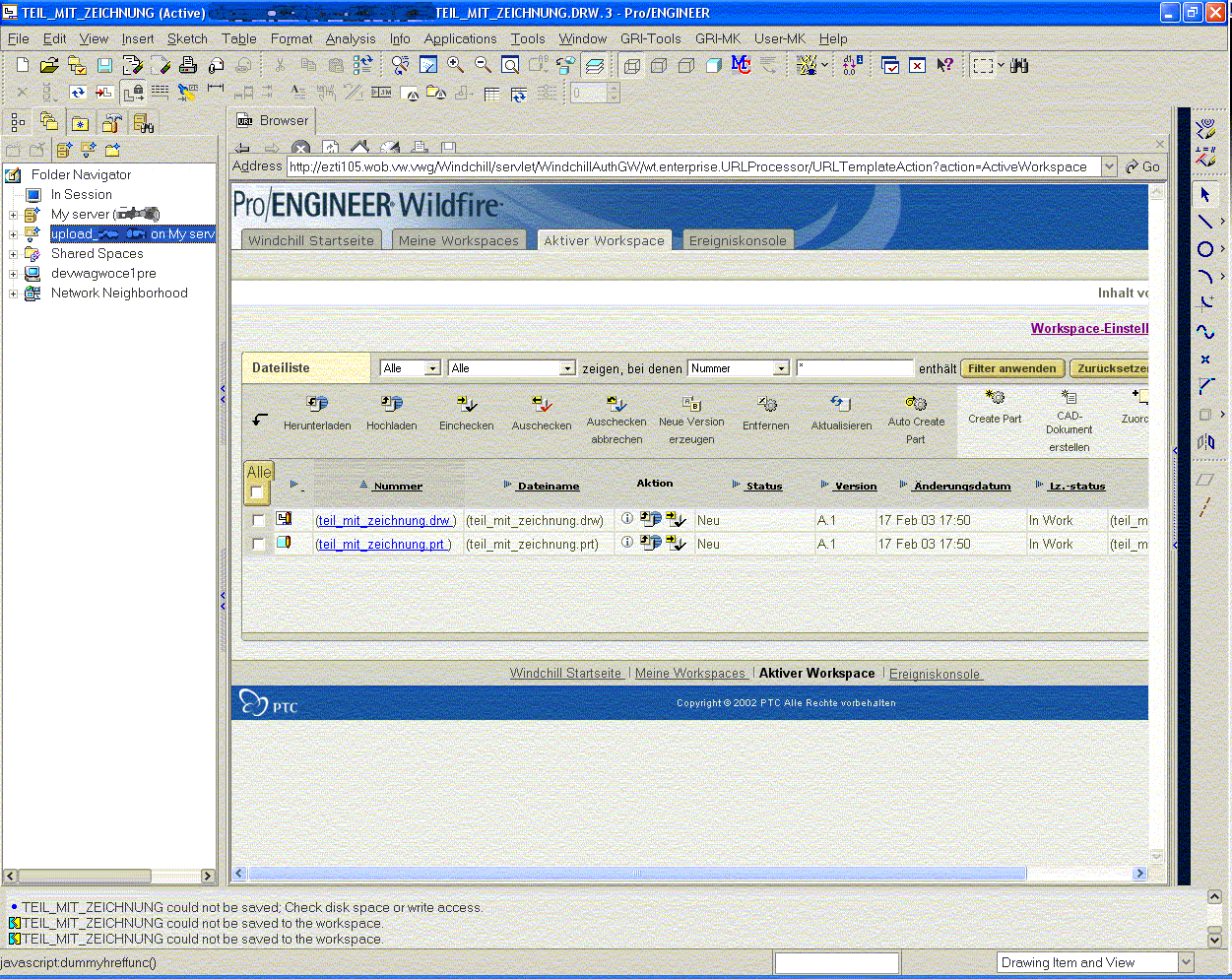Select the circle sketch tool
This screenshot has width=1232, height=979.
pos(1205,249)
